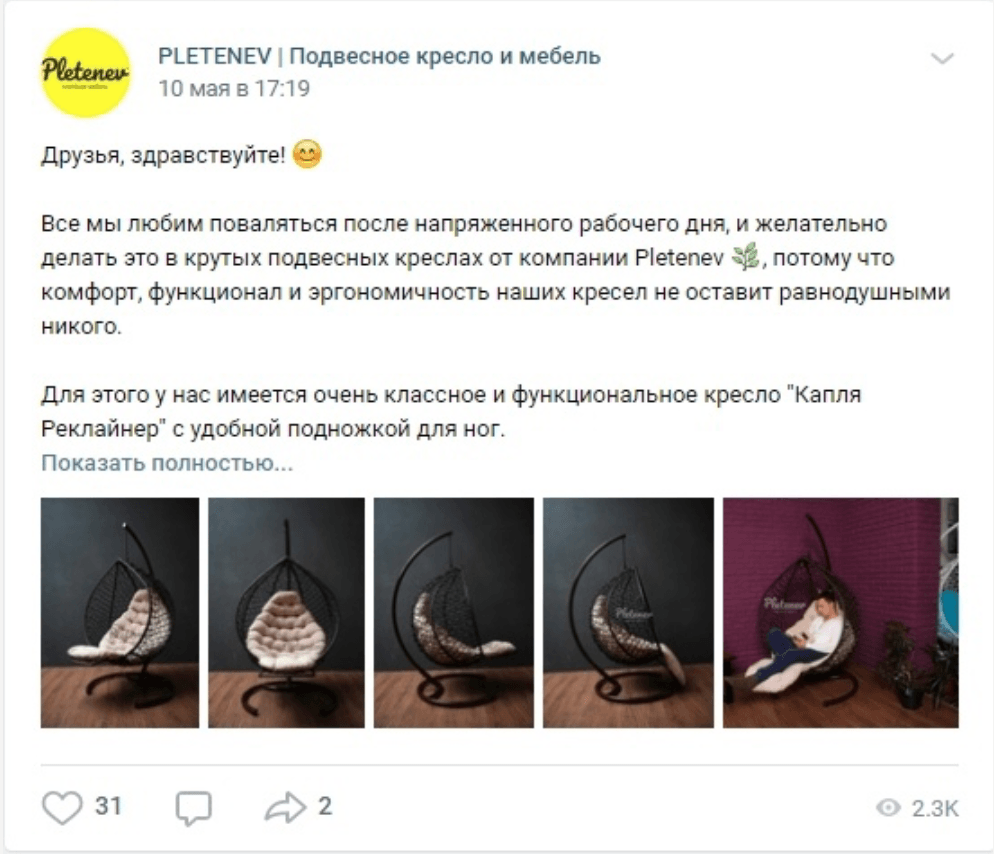The image size is (994, 854).
Task: Click the post date "10 мая в 17:19"
Action: pyautogui.click(x=234, y=88)
